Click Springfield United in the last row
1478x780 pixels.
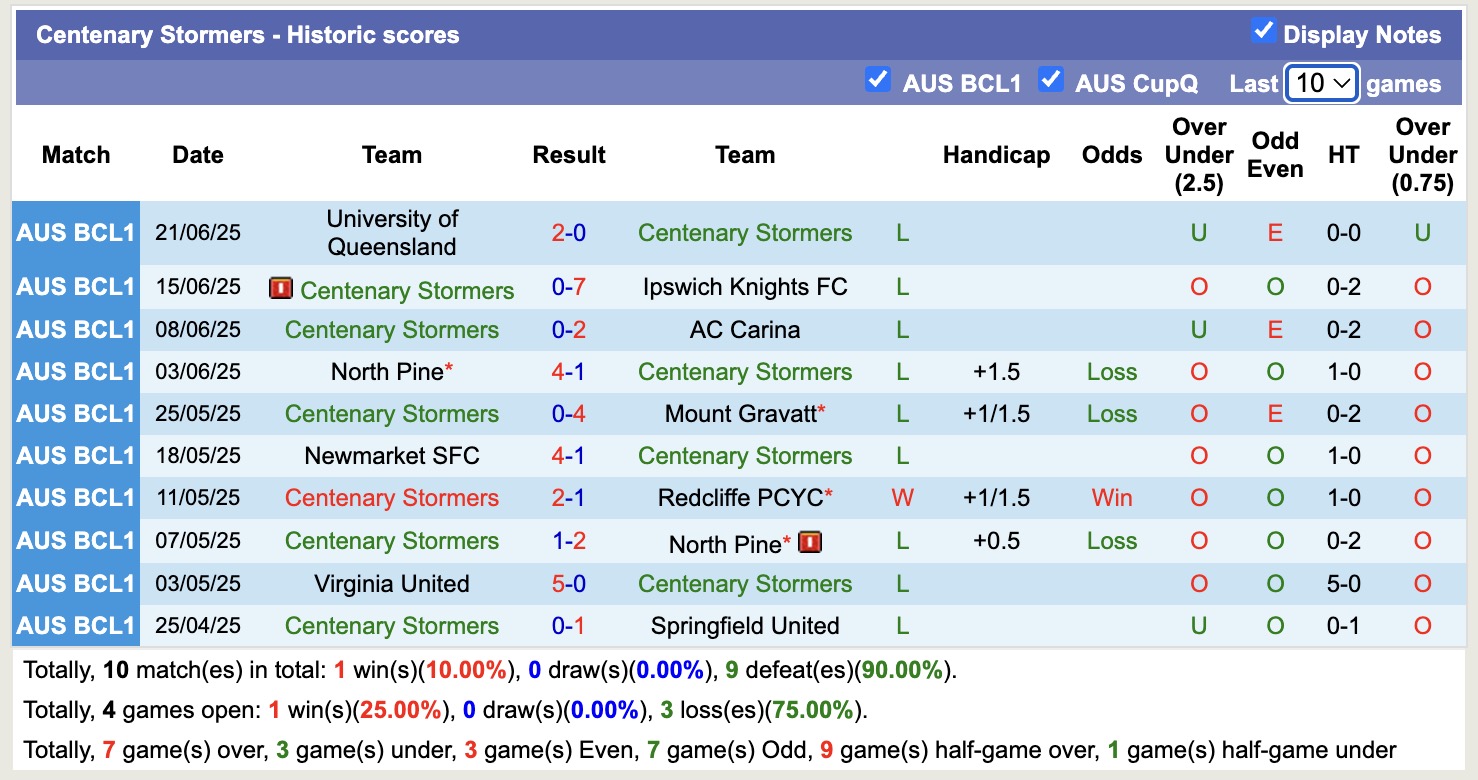point(745,625)
